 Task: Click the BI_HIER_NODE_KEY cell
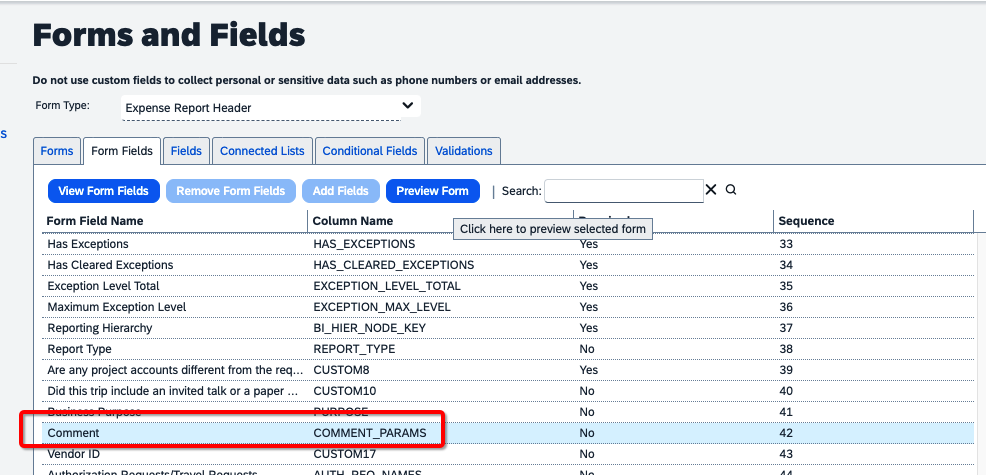[x=370, y=328]
